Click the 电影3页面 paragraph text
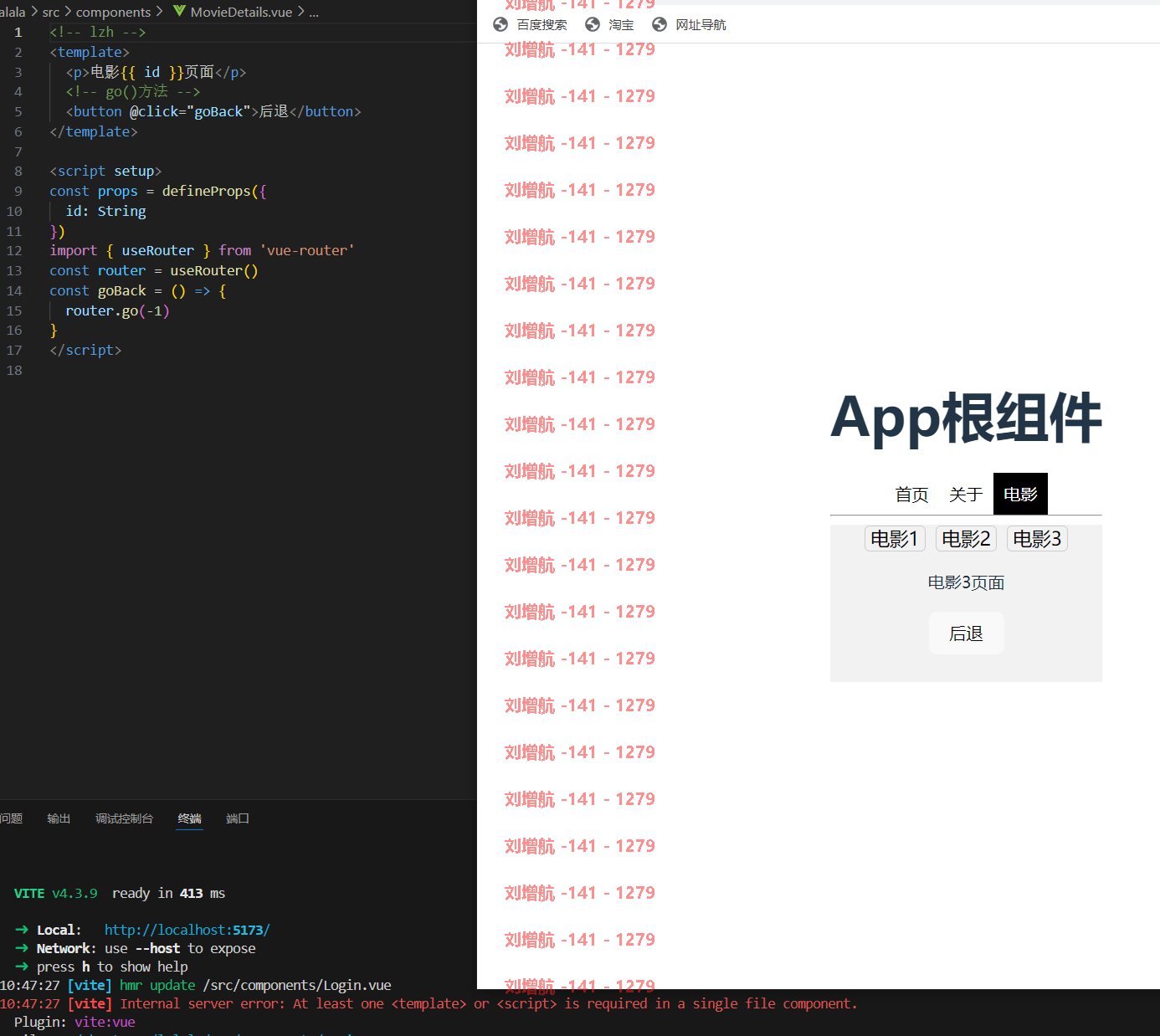The height and width of the screenshot is (1036, 1160). click(x=966, y=582)
